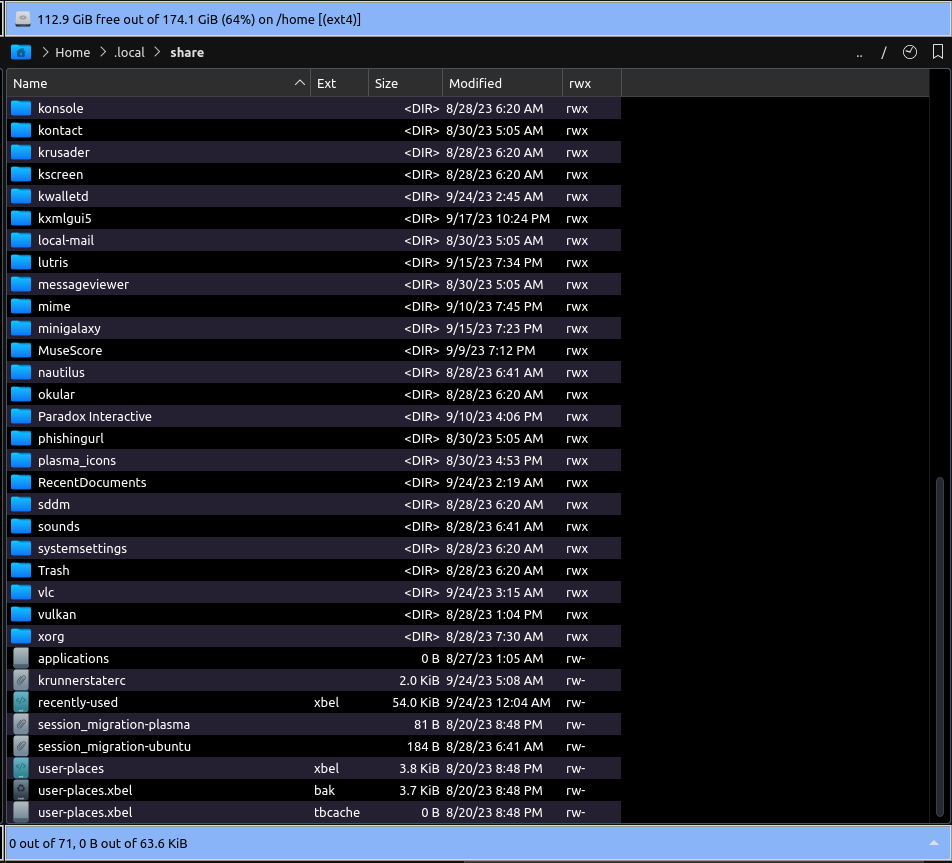Toggle the sort order arrow in the Name column
The height and width of the screenshot is (863, 952).
click(x=299, y=83)
